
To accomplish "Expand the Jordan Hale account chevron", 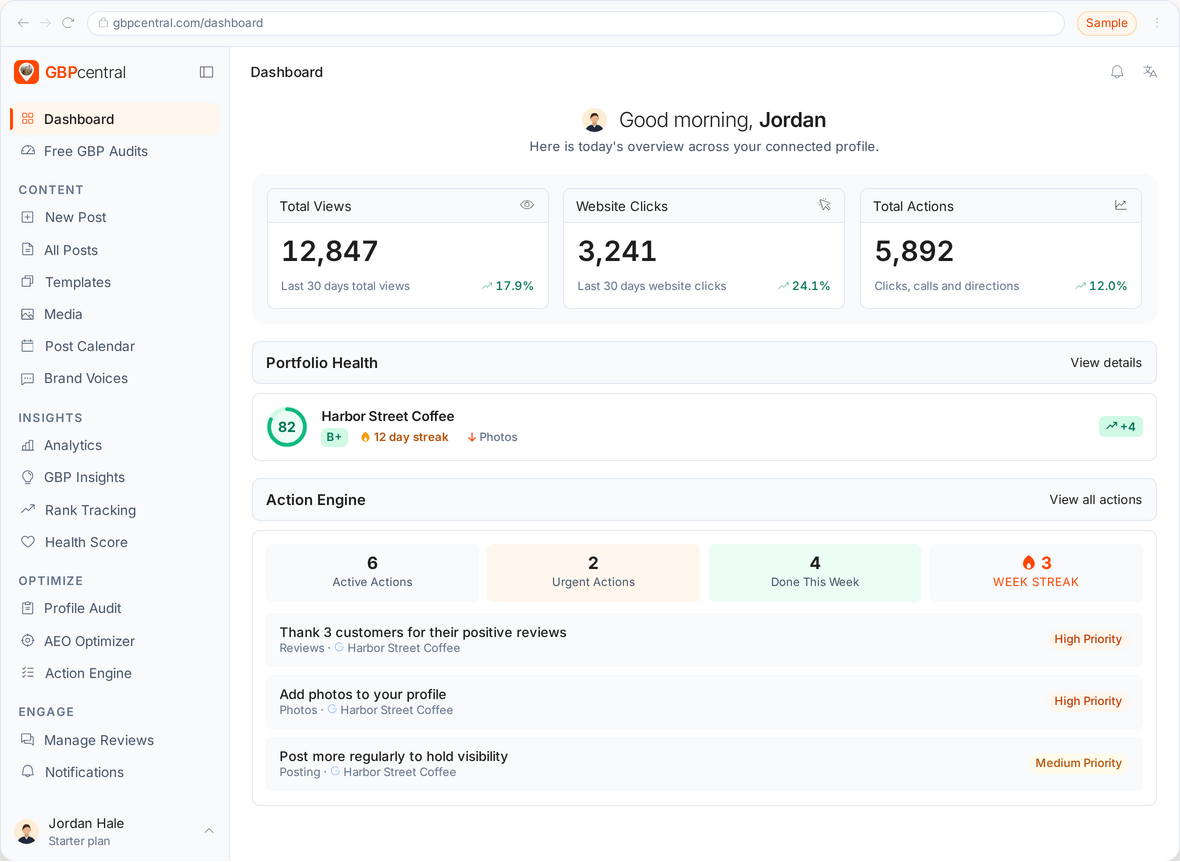I will 209,831.
